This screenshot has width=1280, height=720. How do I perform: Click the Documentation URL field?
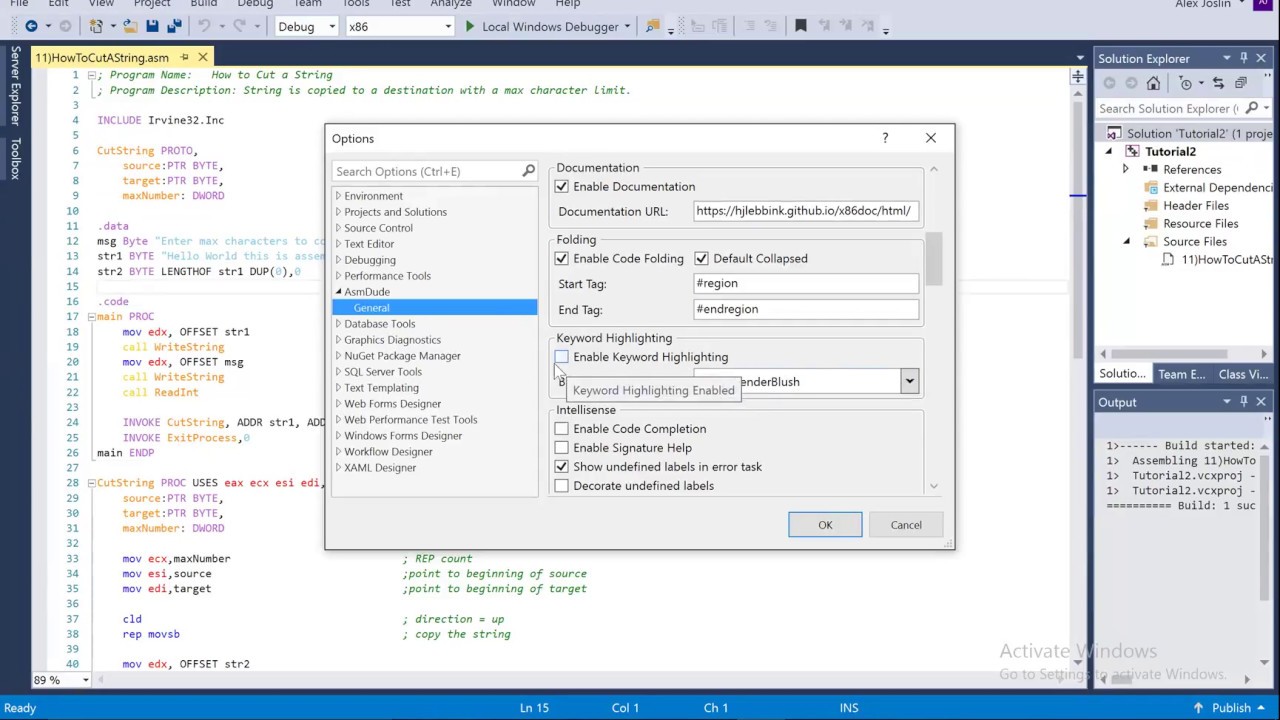click(x=806, y=211)
